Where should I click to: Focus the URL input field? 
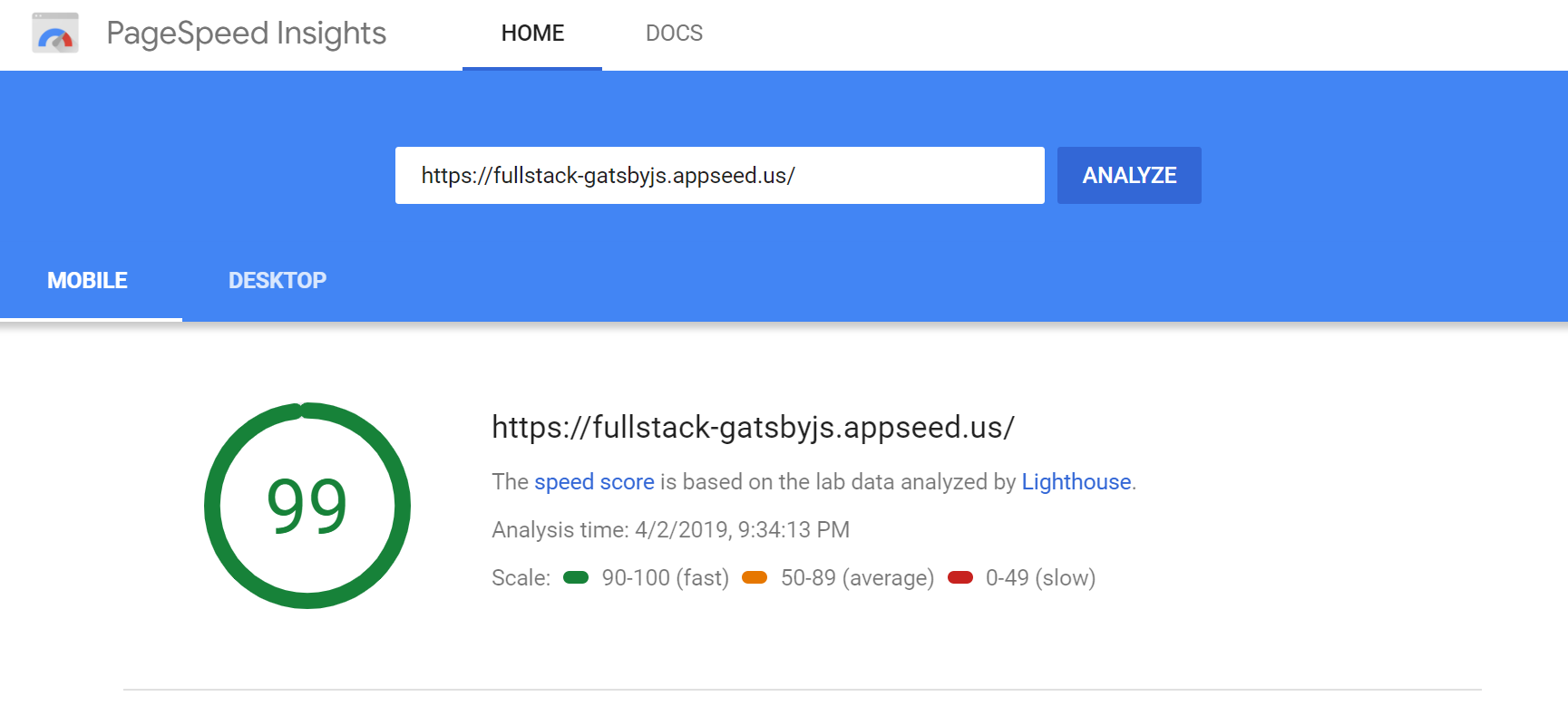tap(719, 176)
